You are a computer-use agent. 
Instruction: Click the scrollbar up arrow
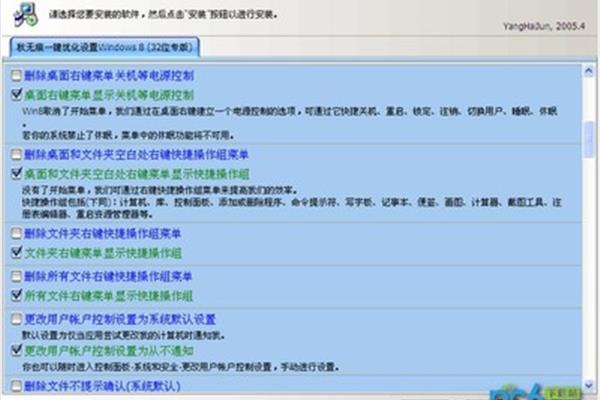[589, 71]
